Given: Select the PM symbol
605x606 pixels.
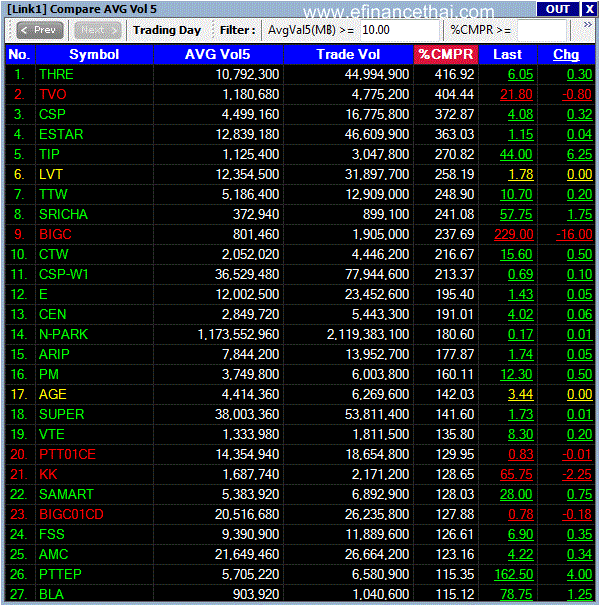Looking at the screenshot, I should [x=49, y=374].
